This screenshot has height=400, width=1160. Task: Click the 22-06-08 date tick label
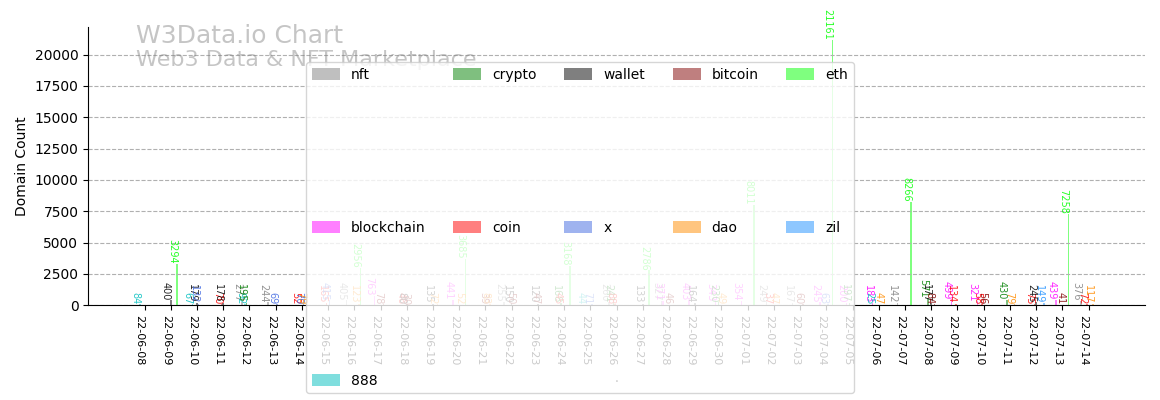click(x=141, y=341)
